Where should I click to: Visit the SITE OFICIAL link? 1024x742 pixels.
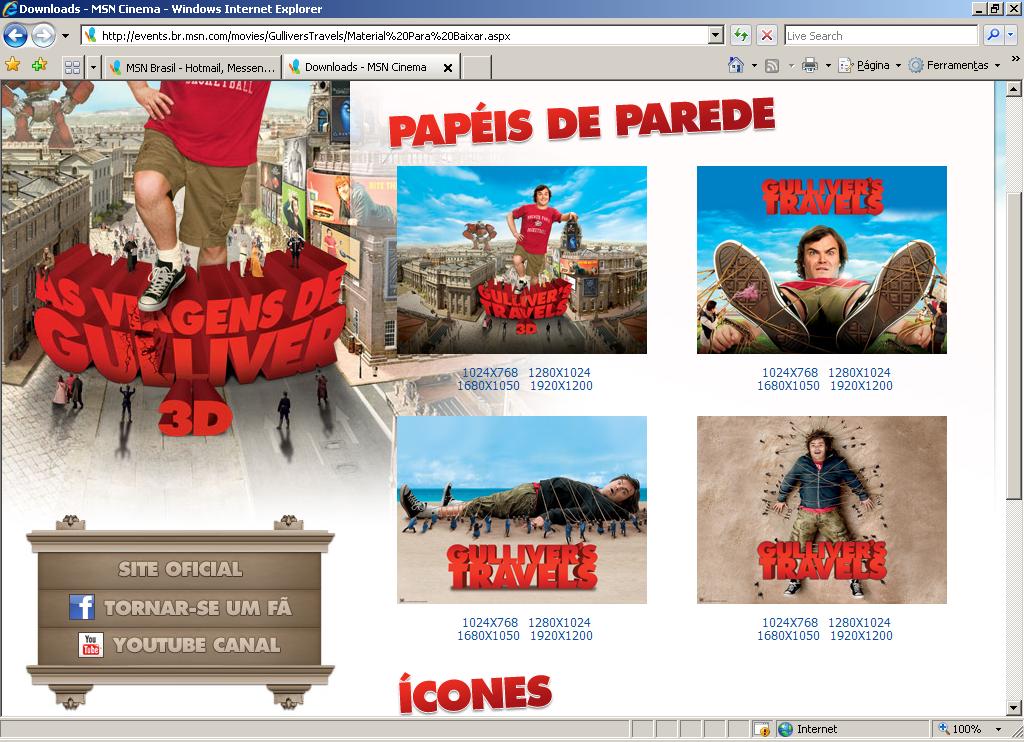click(x=180, y=570)
